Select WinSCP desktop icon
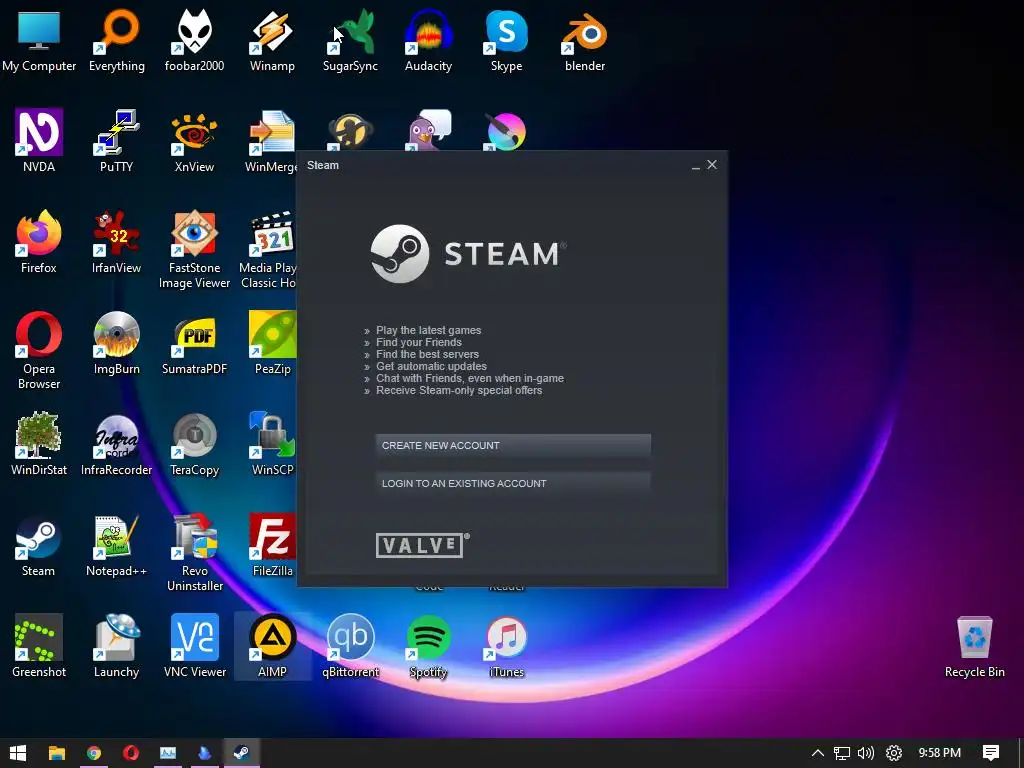 point(272,444)
